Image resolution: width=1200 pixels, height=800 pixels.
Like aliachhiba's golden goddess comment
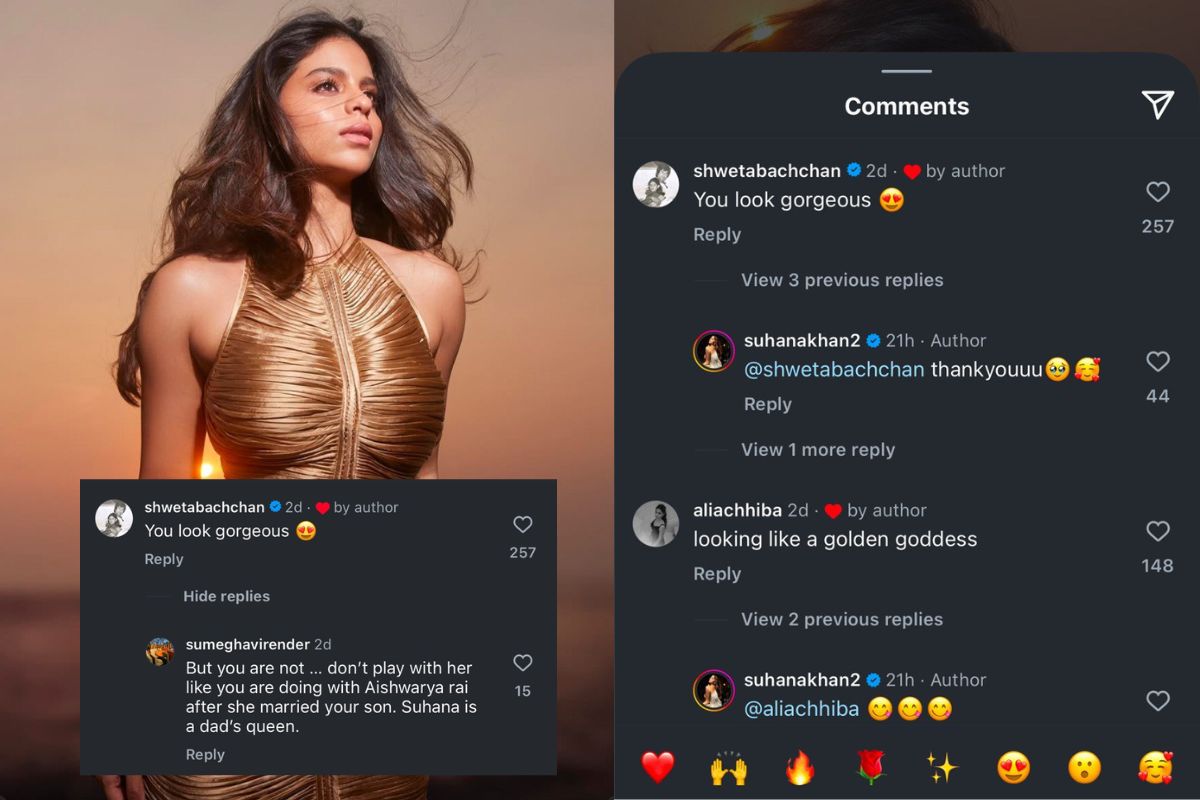(x=1157, y=531)
